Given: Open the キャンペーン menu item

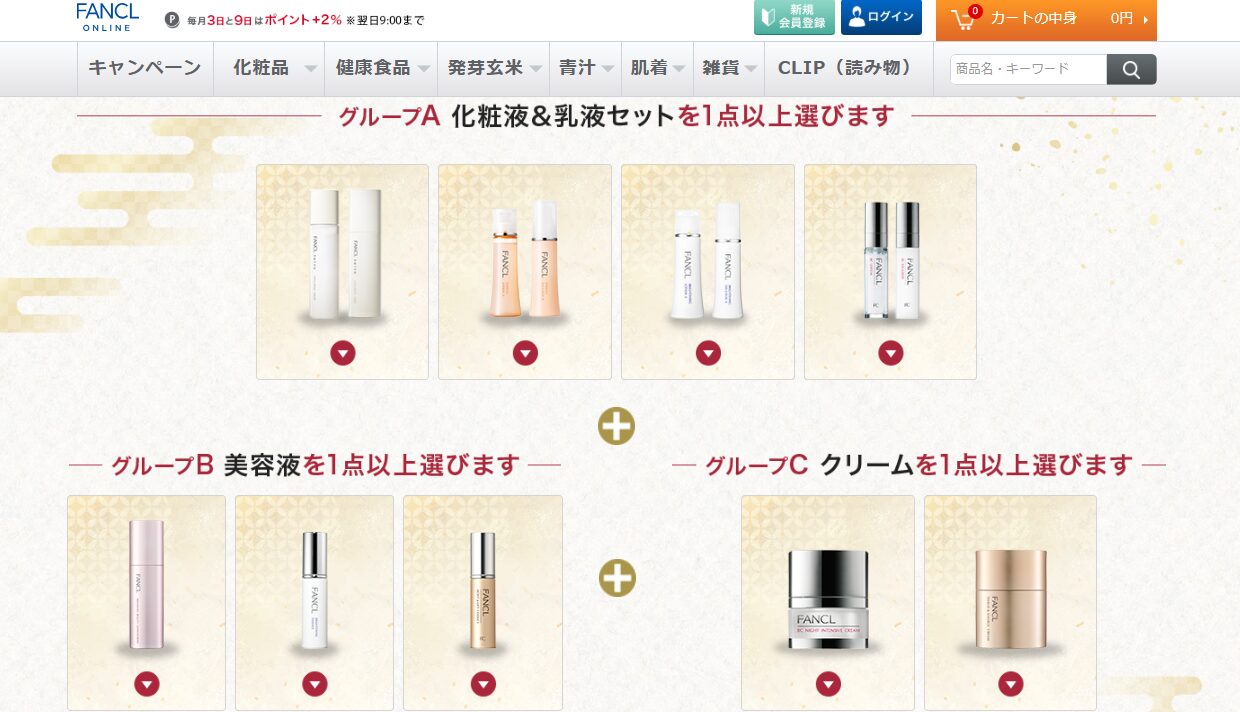Looking at the screenshot, I should pyautogui.click(x=145, y=68).
